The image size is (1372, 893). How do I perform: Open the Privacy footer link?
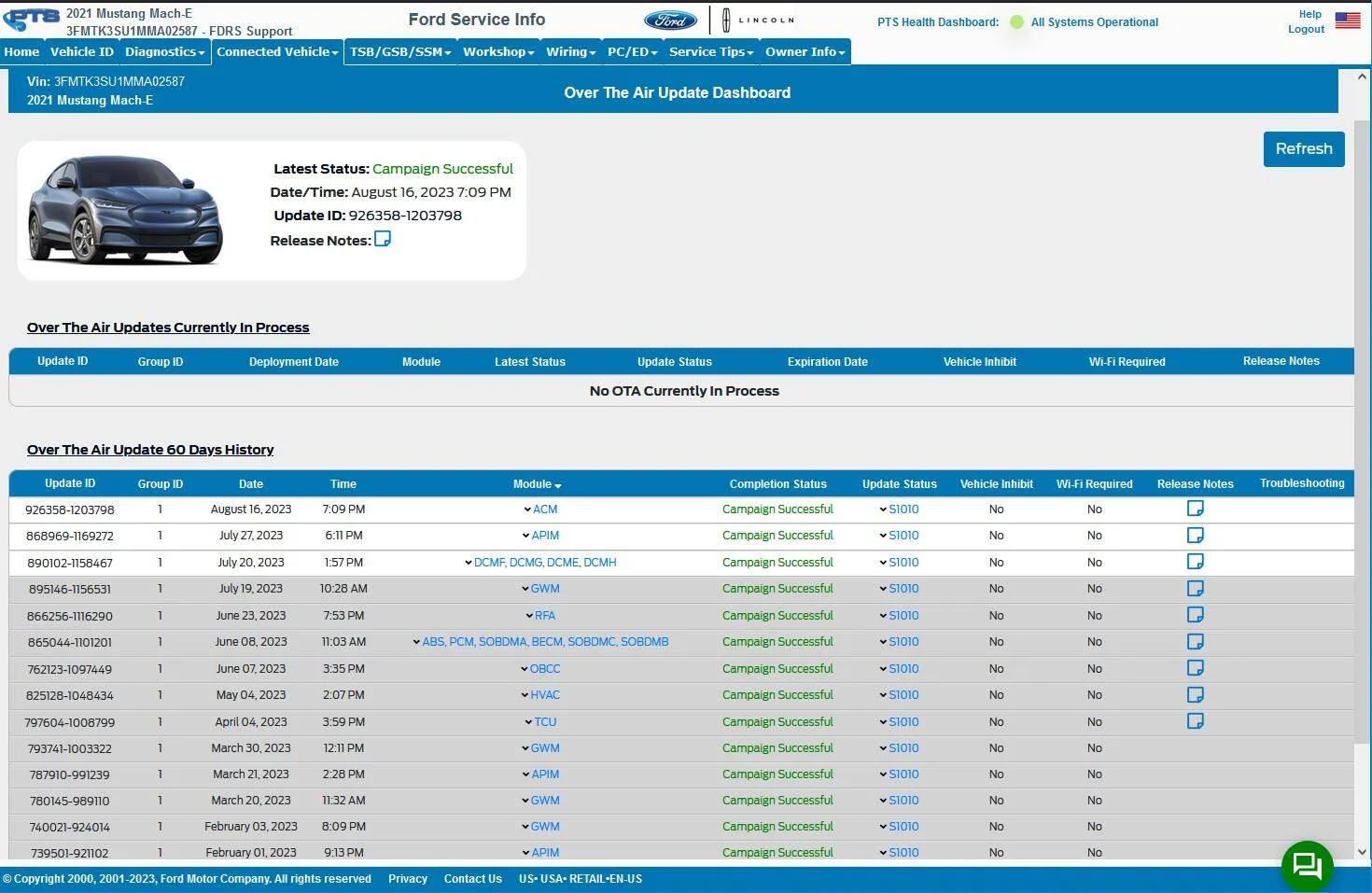click(408, 879)
